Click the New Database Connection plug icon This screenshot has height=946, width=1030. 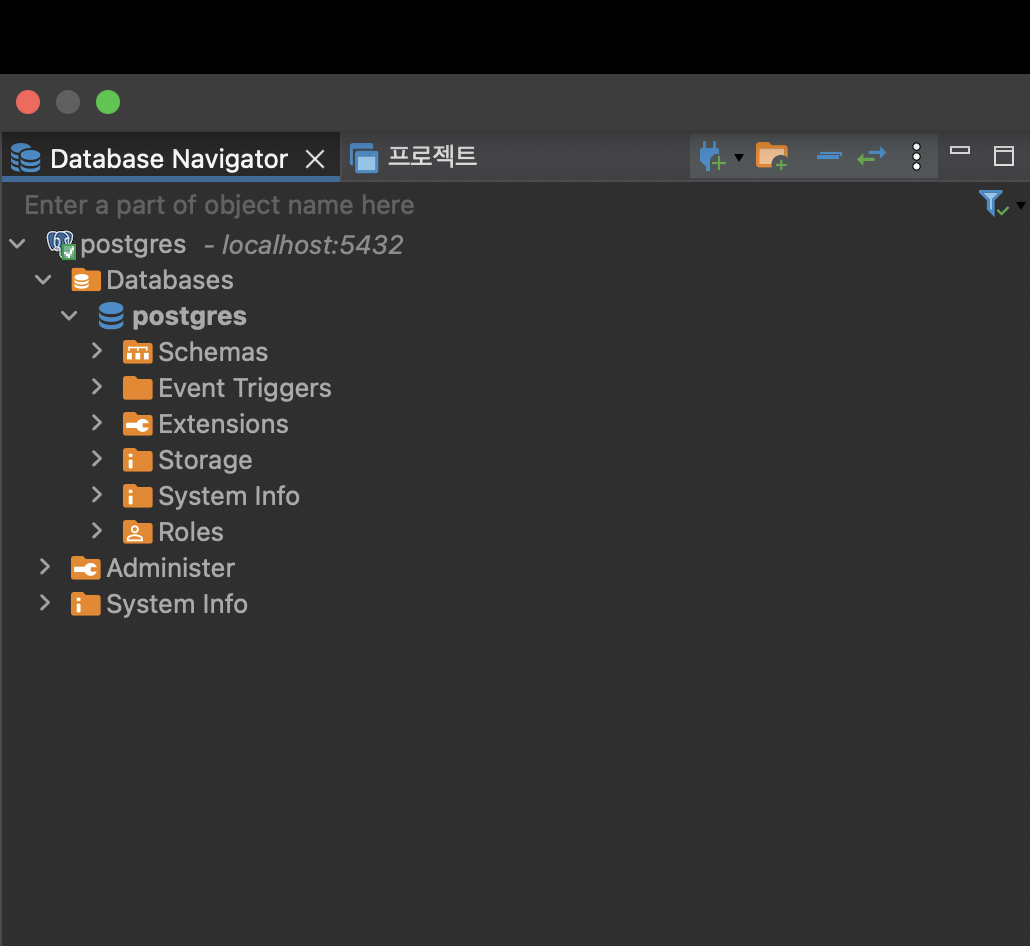click(x=712, y=156)
